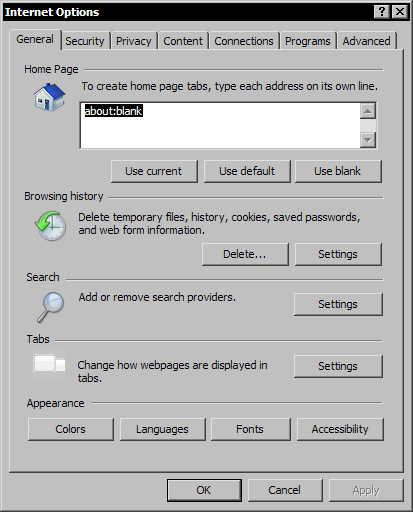Click the Browsing history clock icon
Image resolution: width=413 pixels, height=512 pixels.
50,225
